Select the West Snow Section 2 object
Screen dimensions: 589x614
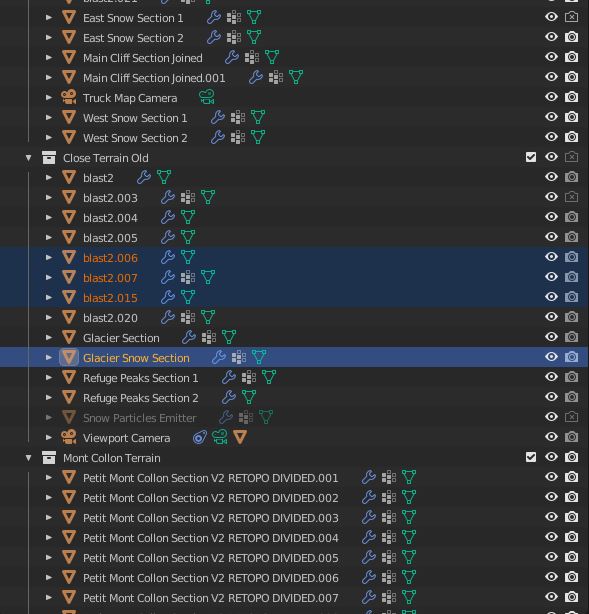(x=135, y=138)
